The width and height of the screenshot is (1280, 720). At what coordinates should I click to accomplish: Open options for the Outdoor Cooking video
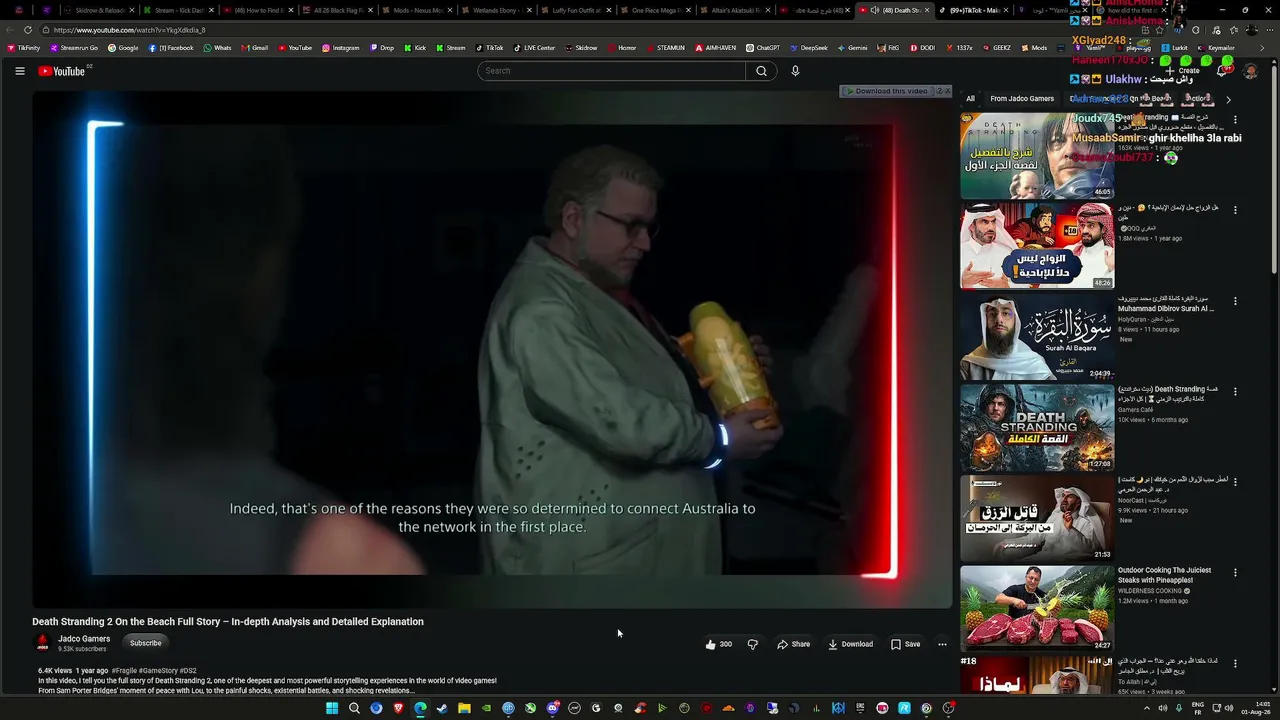[x=1235, y=573]
